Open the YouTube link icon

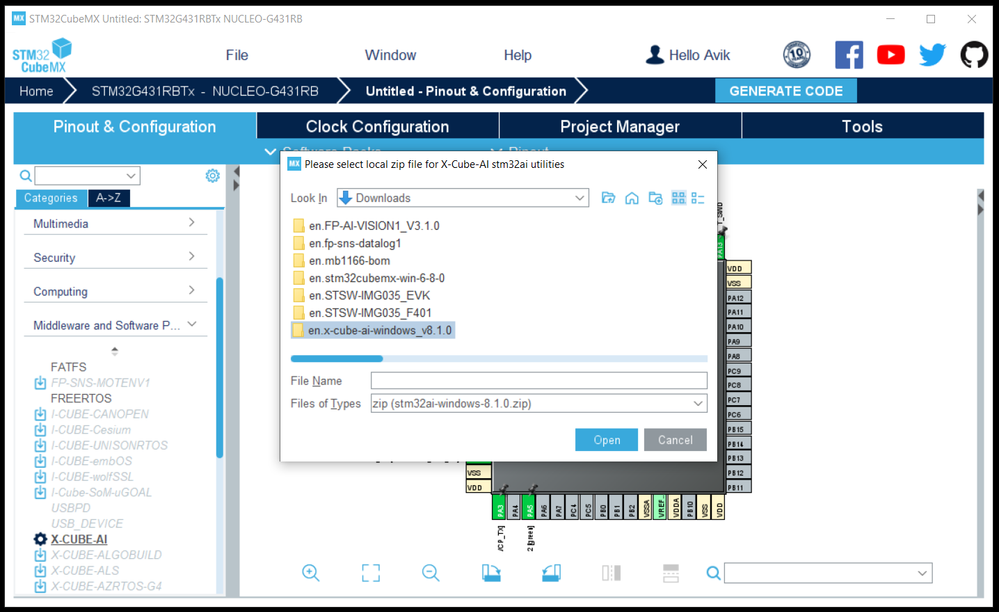click(891, 55)
